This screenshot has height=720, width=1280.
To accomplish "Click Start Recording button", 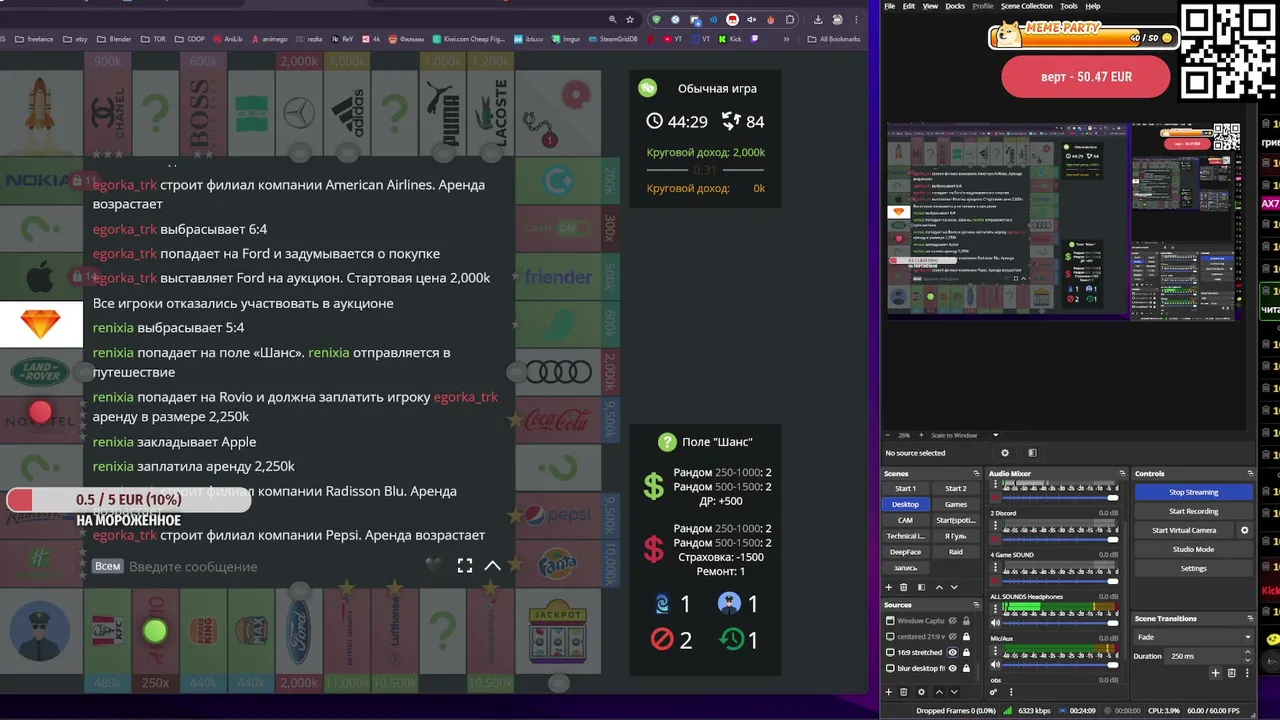I will coord(1194,511).
